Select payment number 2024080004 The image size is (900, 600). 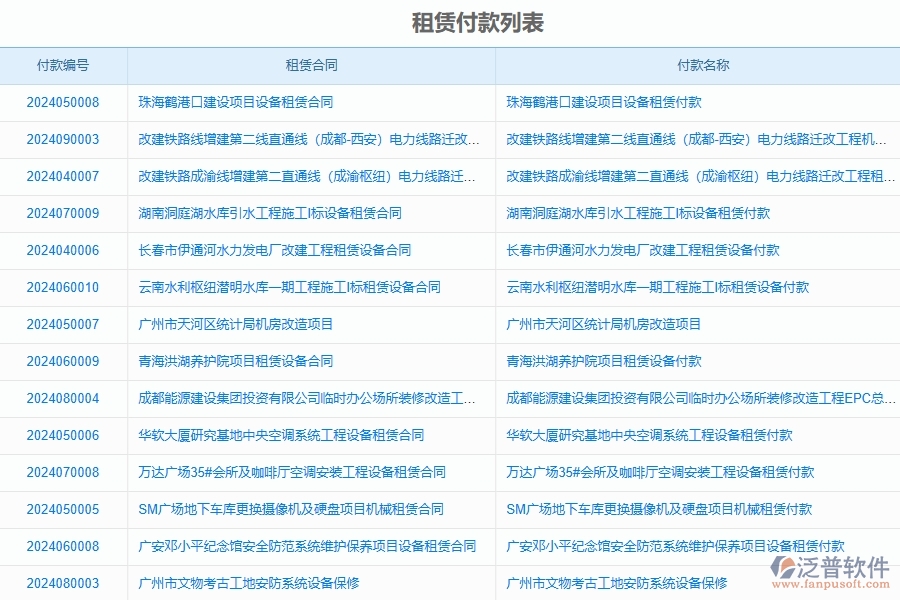point(62,398)
